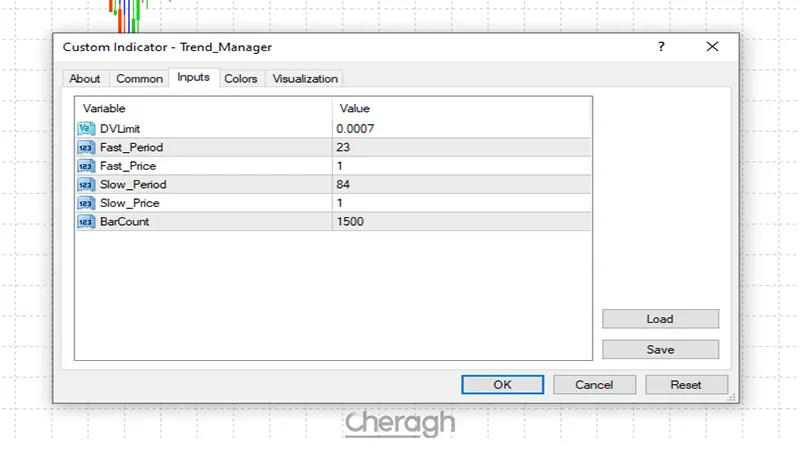The width and height of the screenshot is (800, 450).
Task: Switch to the Common tab
Action: (x=139, y=79)
